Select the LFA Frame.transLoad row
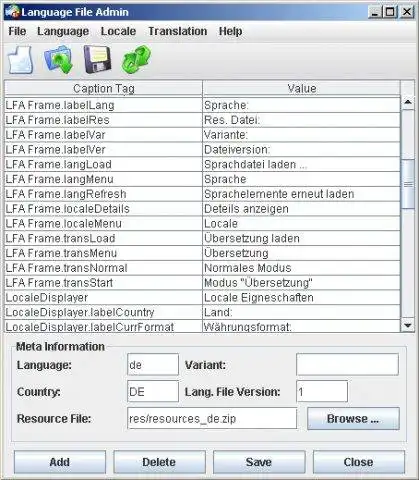 point(202,238)
